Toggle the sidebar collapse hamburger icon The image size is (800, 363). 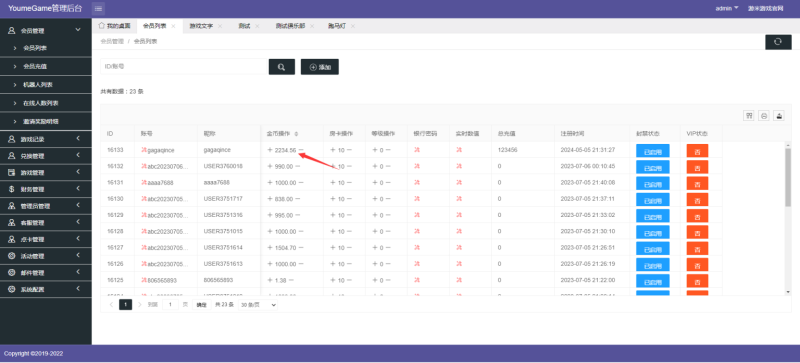98,8
